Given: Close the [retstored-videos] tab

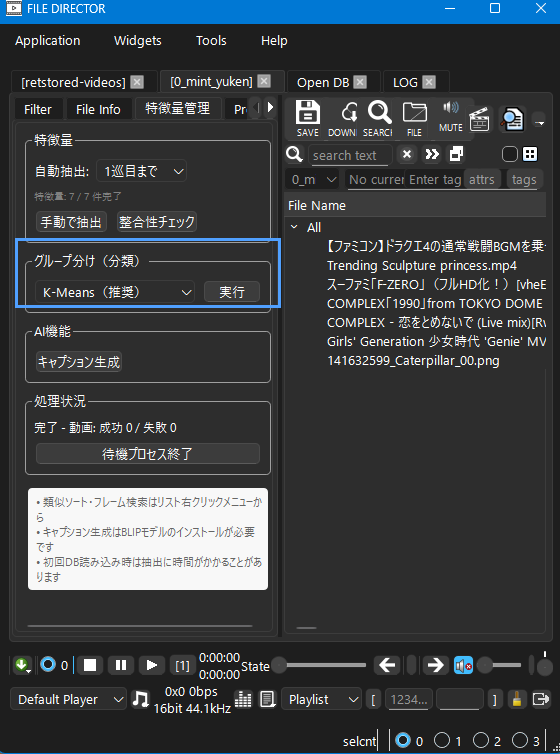Looking at the screenshot, I should (x=137, y=82).
